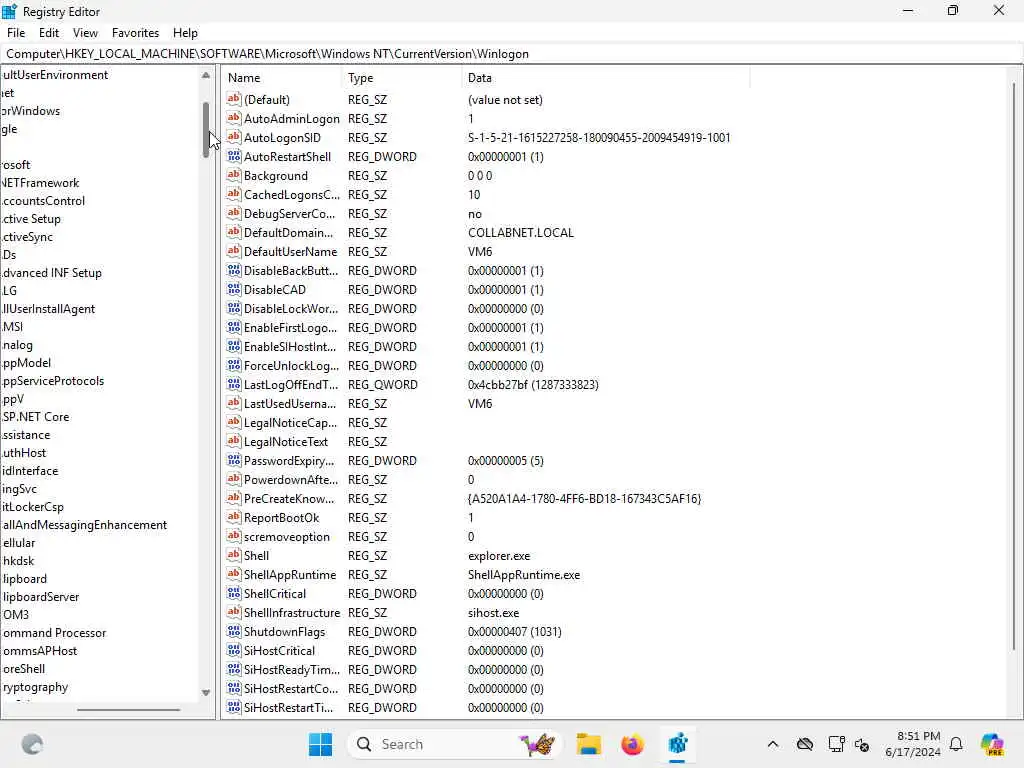Select the Active Setup tree key

click(31, 219)
